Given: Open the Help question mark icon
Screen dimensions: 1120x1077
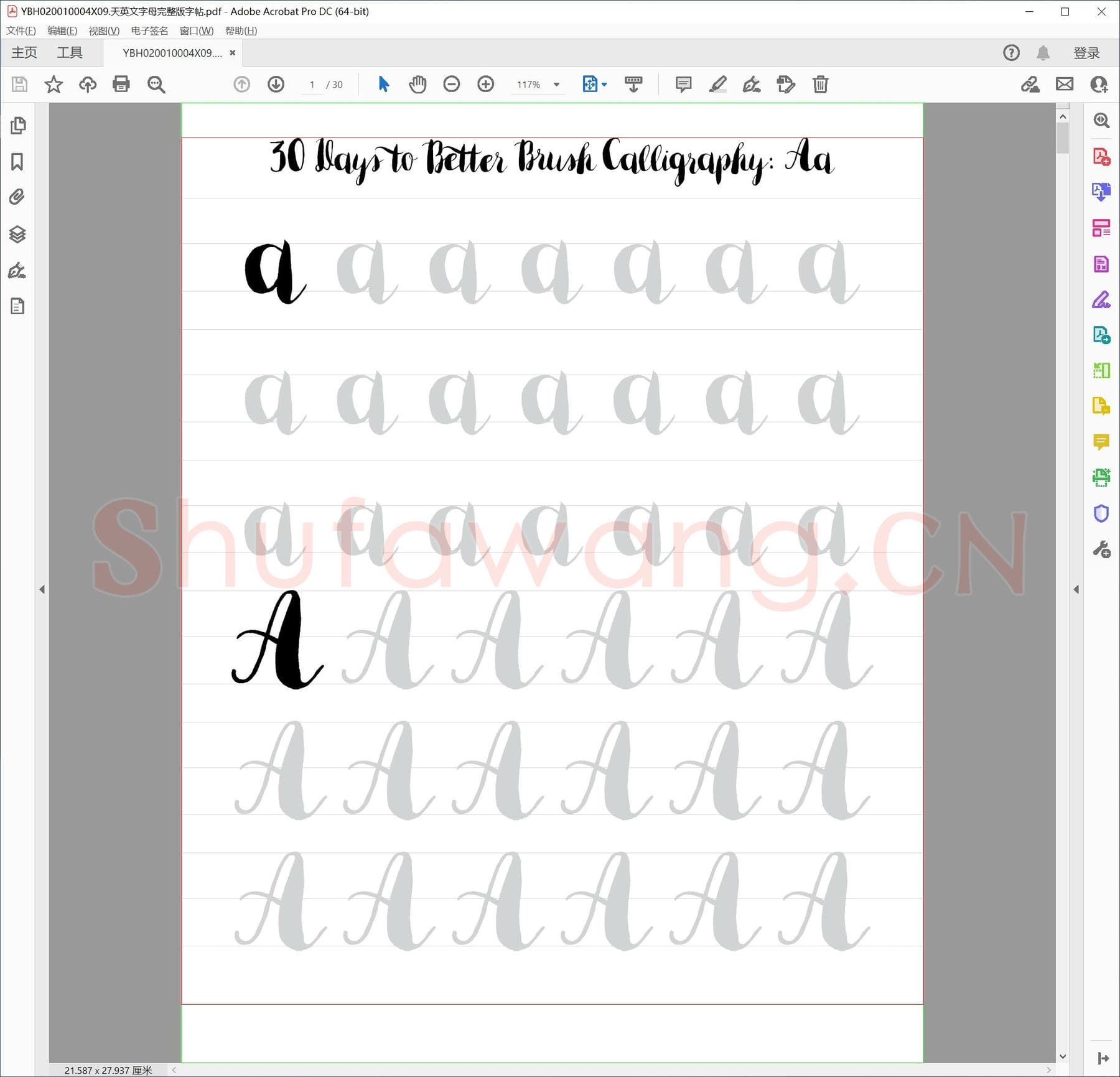Looking at the screenshot, I should (x=1012, y=53).
